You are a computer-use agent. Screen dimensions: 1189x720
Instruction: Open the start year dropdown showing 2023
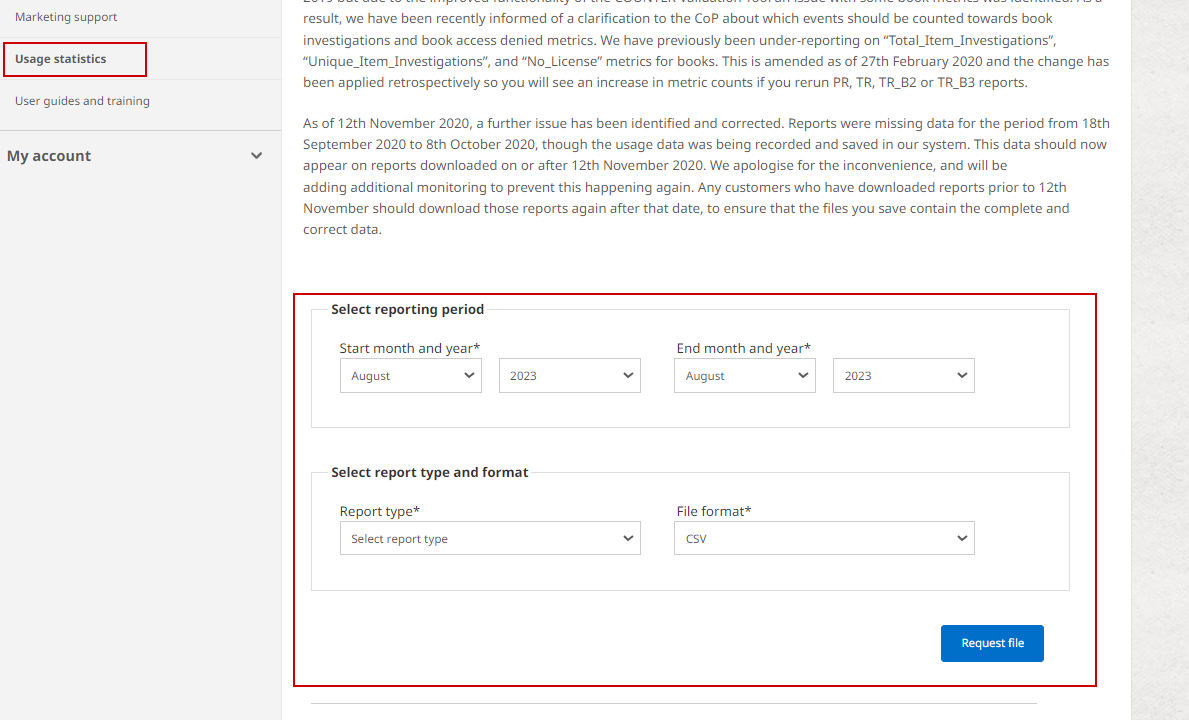click(569, 376)
